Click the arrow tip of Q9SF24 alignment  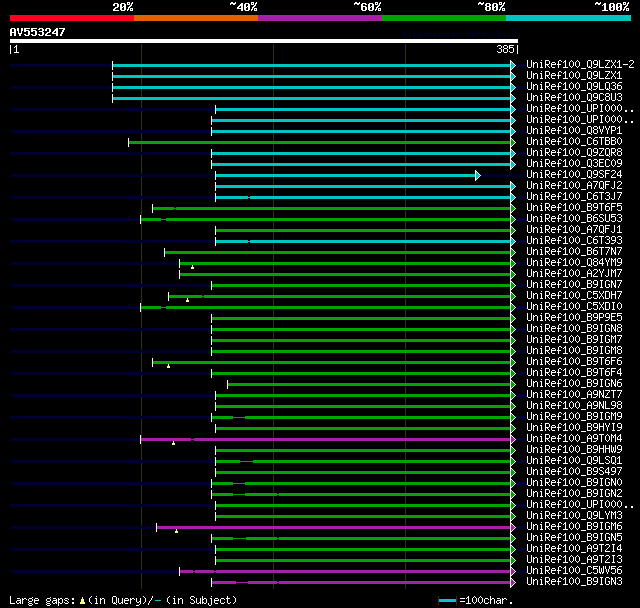point(478,176)
